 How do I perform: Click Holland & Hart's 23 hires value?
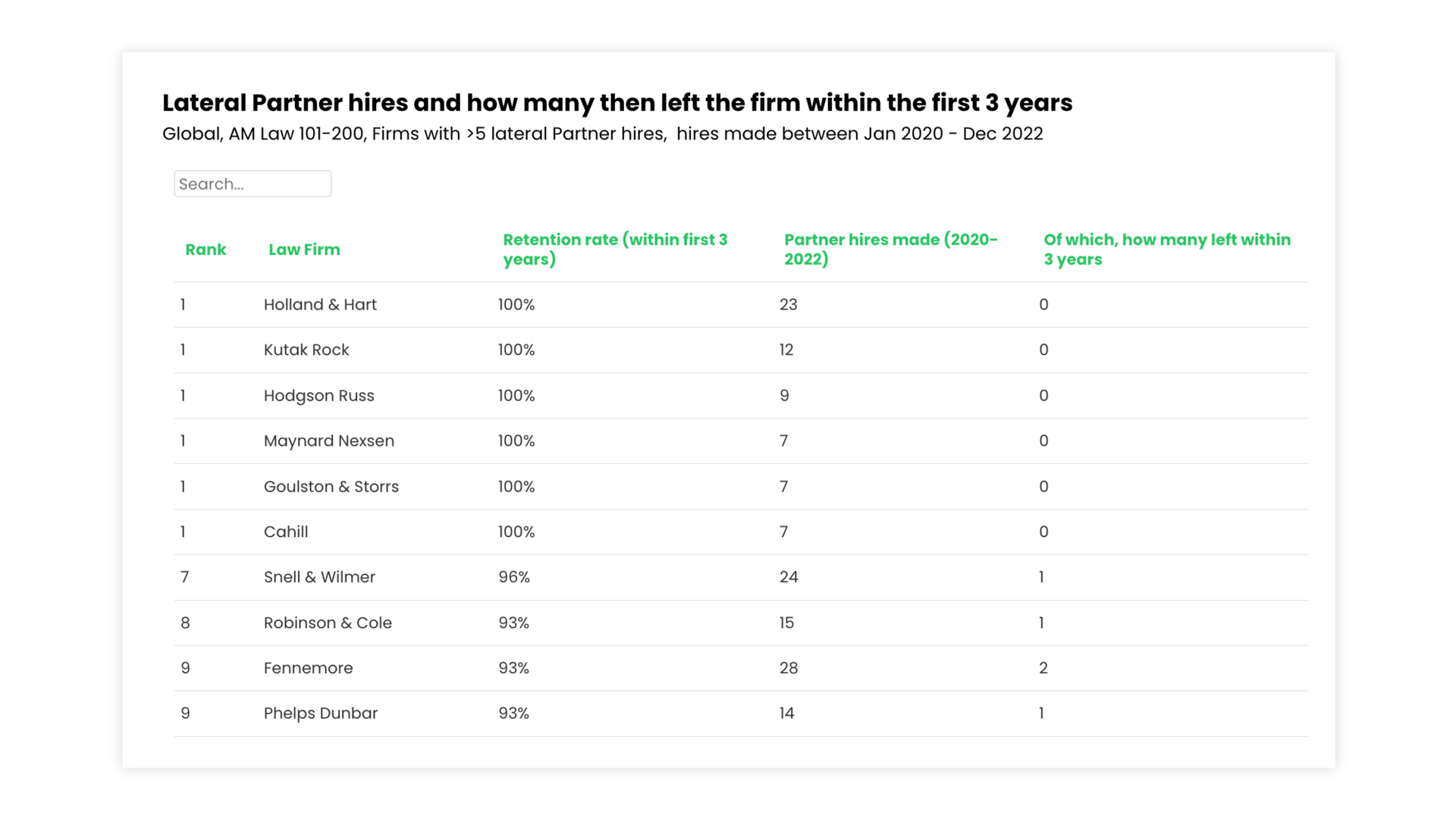pyautogui.click(x=789, y=305)
